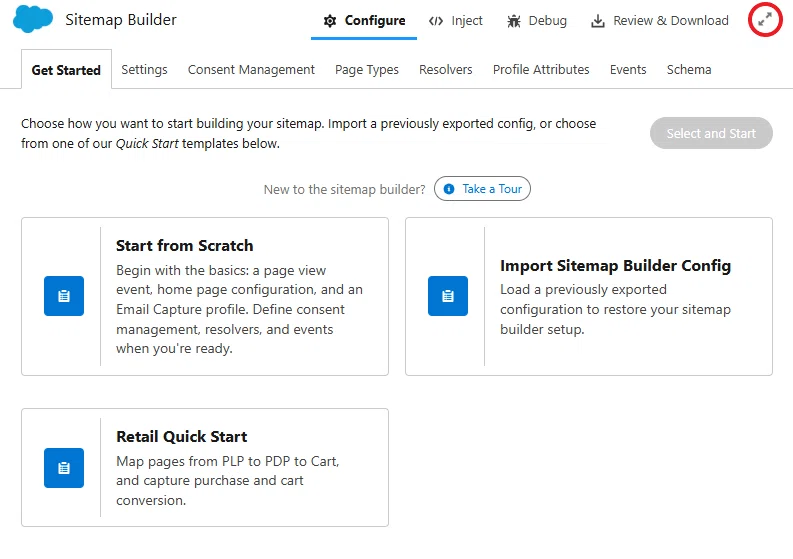Click the Retail Quick Start clipboard icon
This screenshot has height=559, width=793.
pos(64,468)
